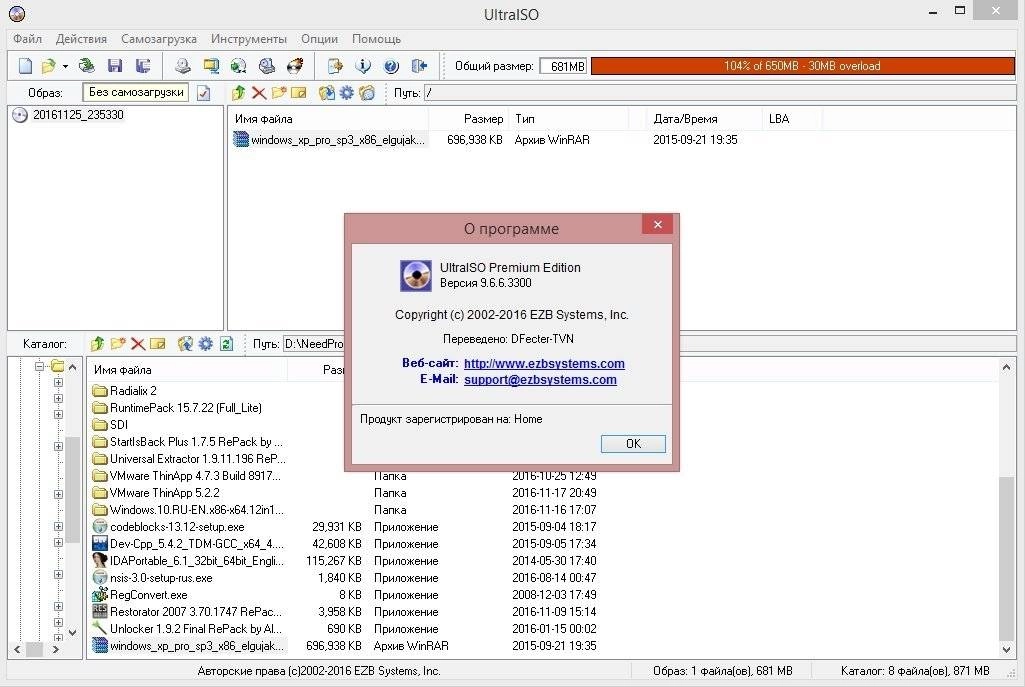Screen dimensions: 1025x687
Task: Click the orange 104% of 650MB size bar
Action: click(x=802, y=66)
